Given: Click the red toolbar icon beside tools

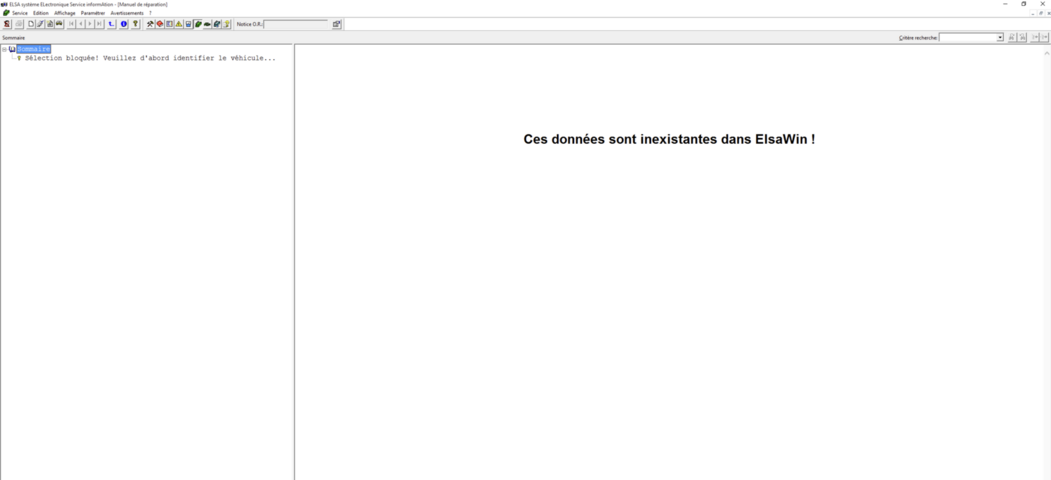Looking at the screenshot, I should [160, 24].
